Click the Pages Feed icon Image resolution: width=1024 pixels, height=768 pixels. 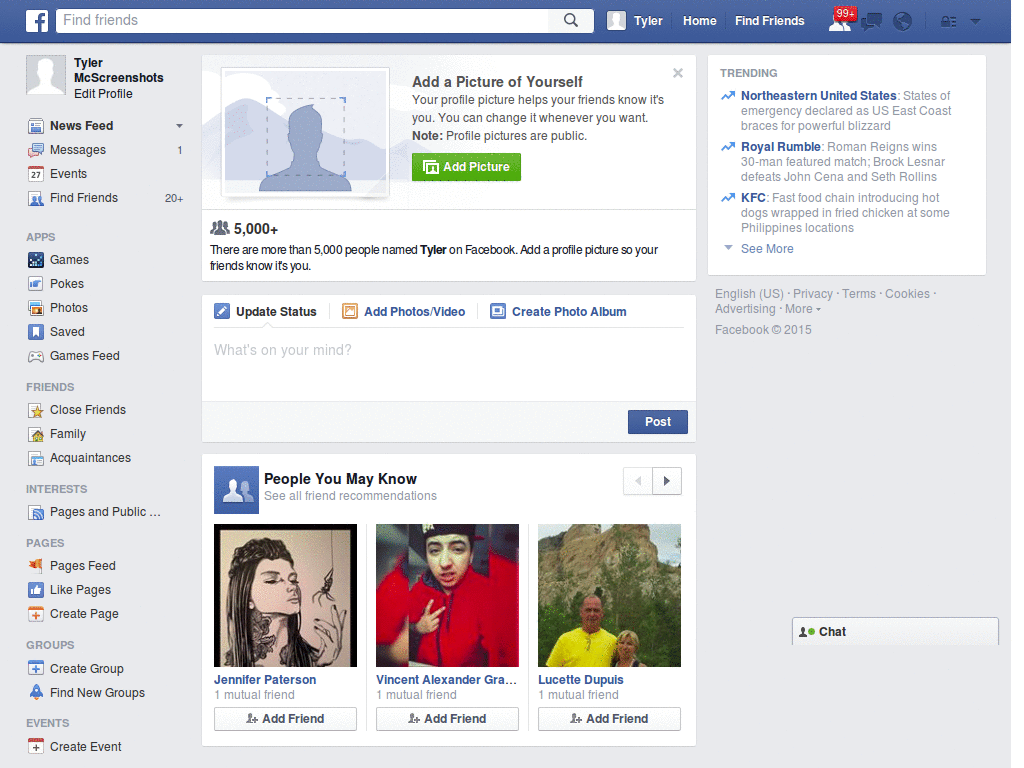(36, 566)
